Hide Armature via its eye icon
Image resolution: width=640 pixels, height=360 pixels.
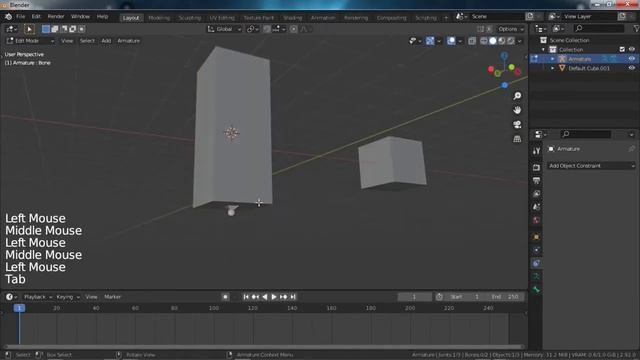[x=631, y=59]
